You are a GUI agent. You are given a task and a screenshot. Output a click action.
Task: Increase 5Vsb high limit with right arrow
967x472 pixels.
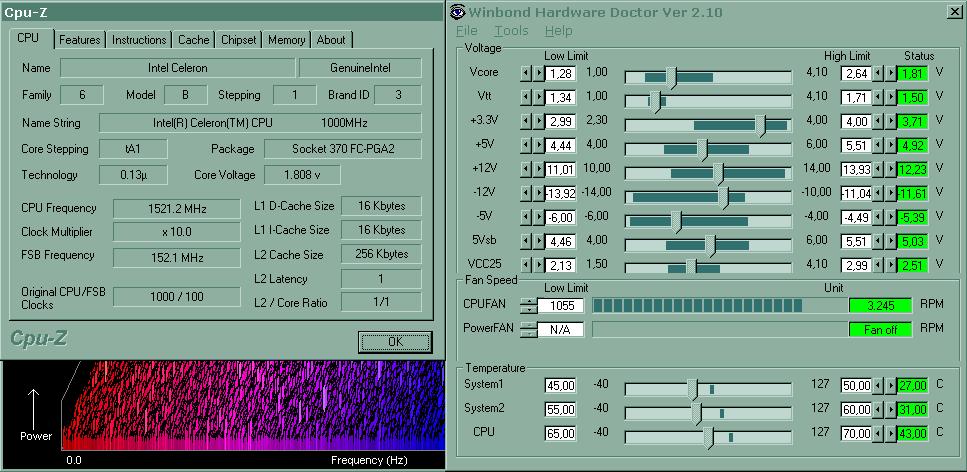click(890, 242)
